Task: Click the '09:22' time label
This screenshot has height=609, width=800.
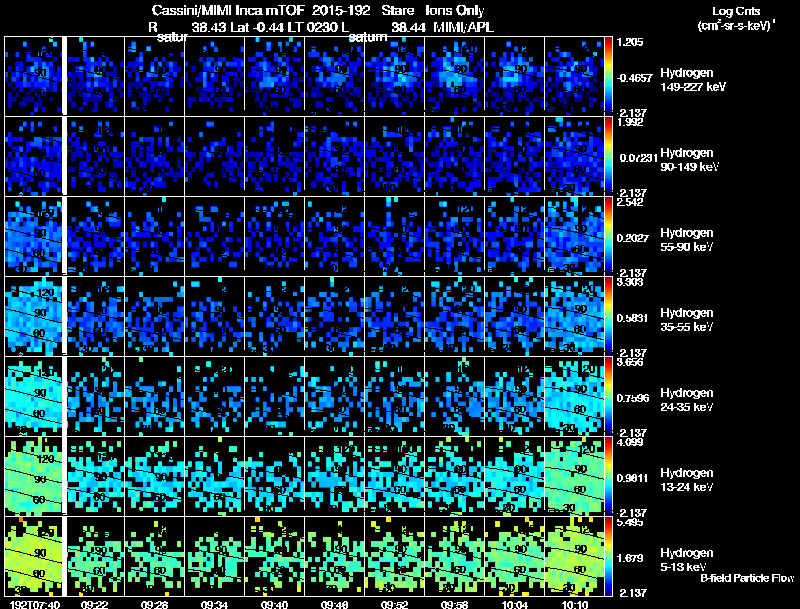Action: click(95, 604)
